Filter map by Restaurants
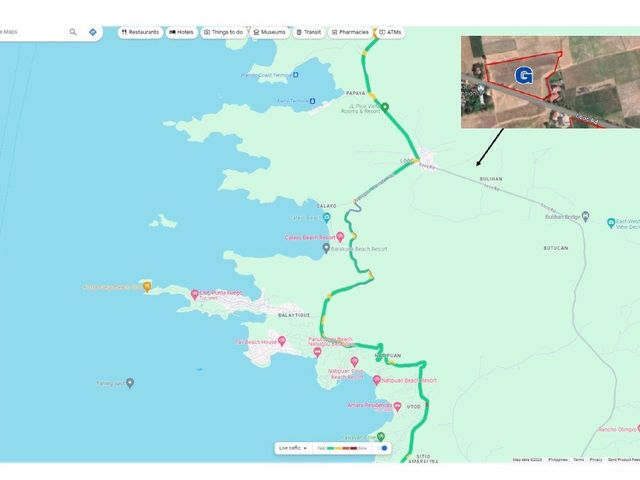Screen dimensions: 640x480 [x=140, y=32]
